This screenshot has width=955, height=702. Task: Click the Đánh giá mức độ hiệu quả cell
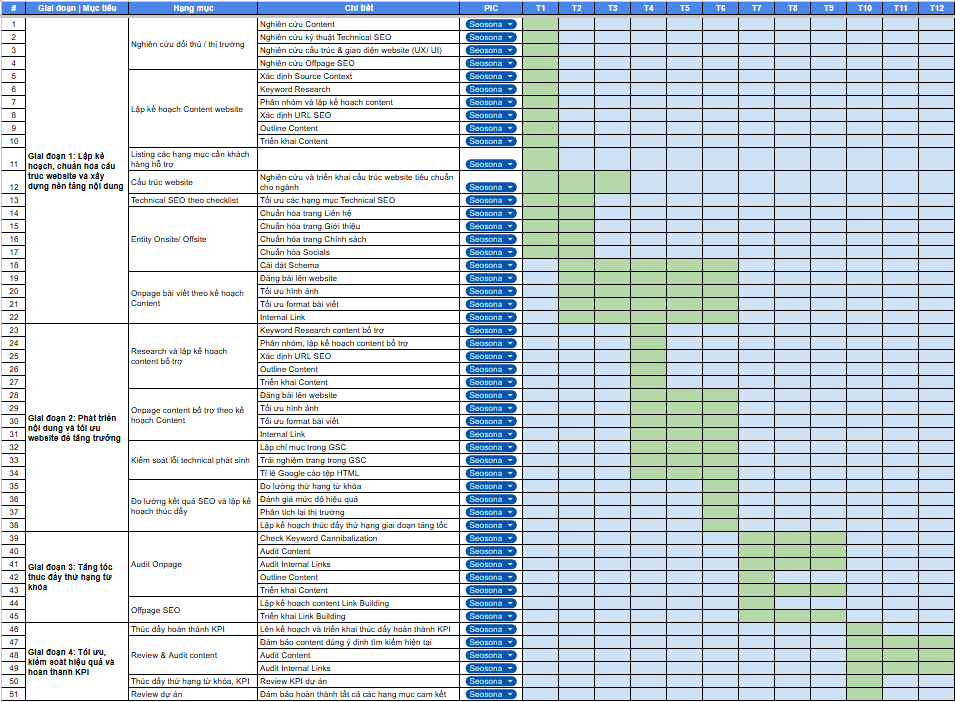[359, 499]
